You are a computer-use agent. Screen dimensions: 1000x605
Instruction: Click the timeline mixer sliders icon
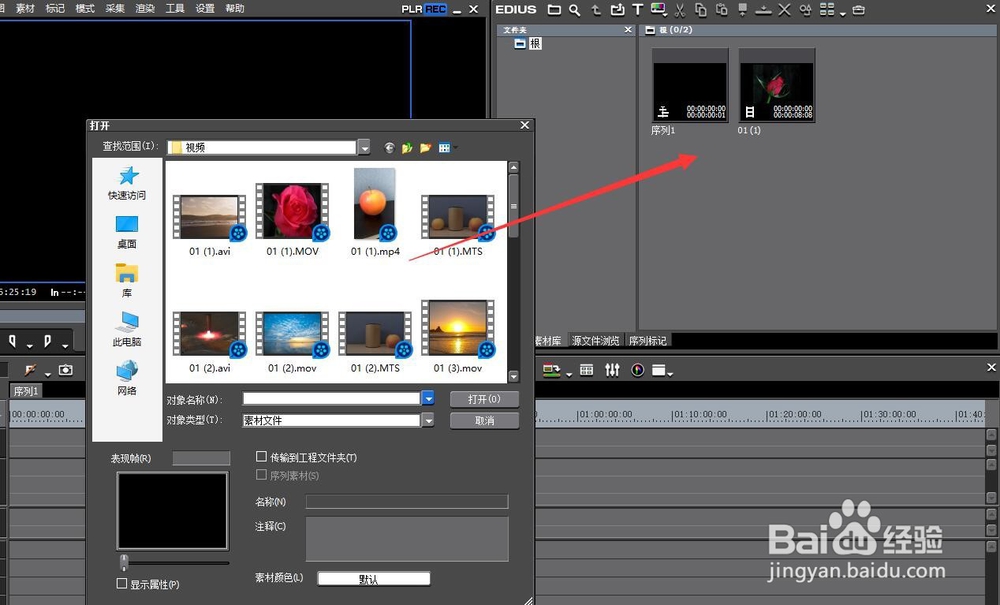[612, 370]
